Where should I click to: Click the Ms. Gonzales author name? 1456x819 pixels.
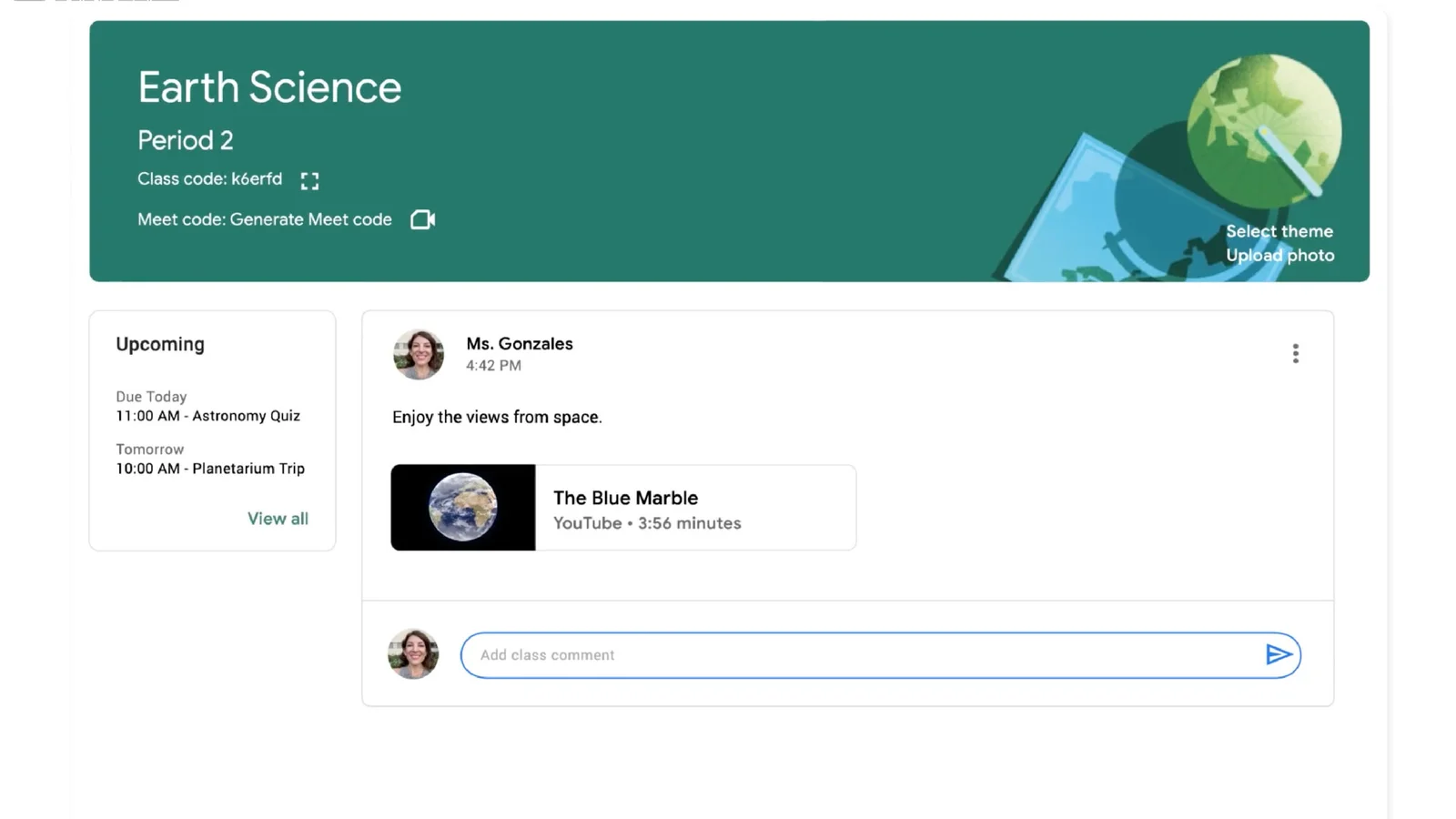[520, 344]
